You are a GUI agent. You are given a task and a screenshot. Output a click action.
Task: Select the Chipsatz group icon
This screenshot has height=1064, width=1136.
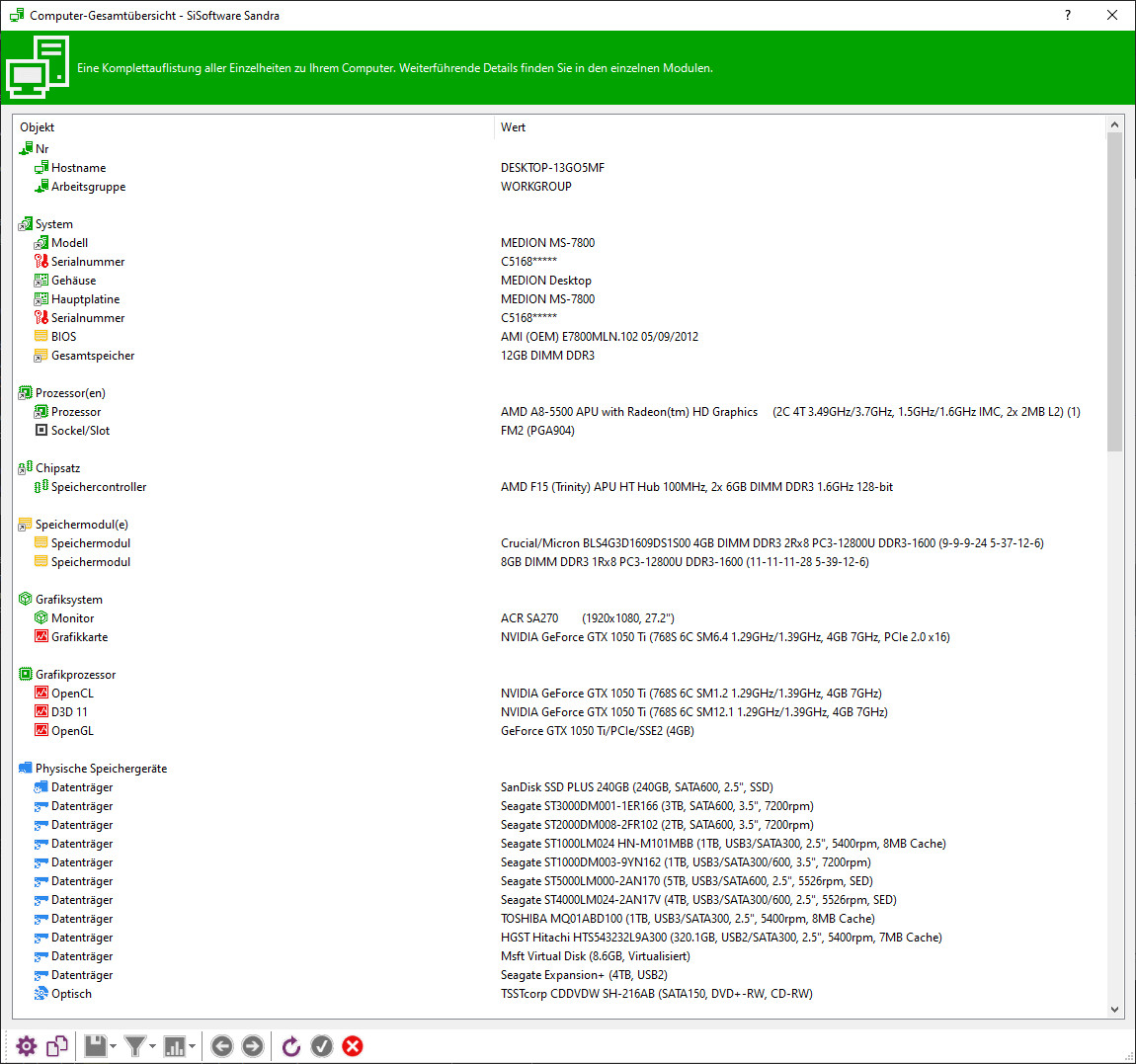click(x=26, y=468)
